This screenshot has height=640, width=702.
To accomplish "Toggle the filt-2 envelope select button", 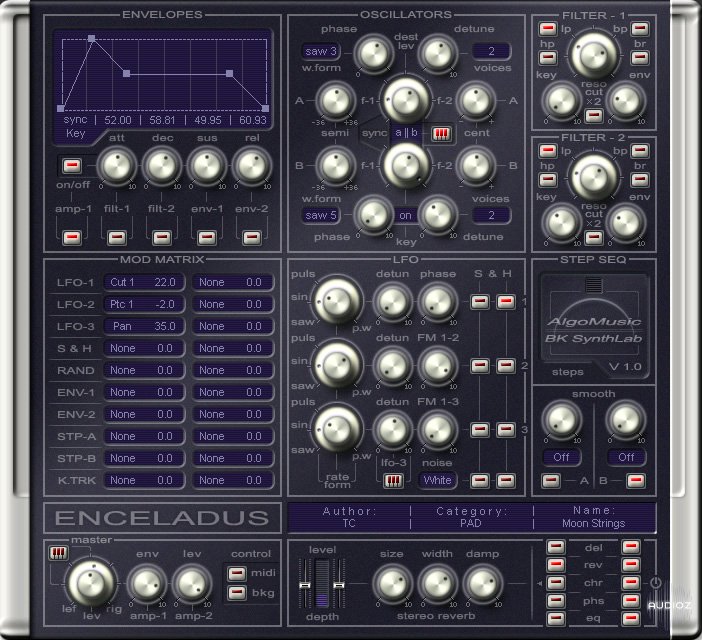I will click(162, 237).
